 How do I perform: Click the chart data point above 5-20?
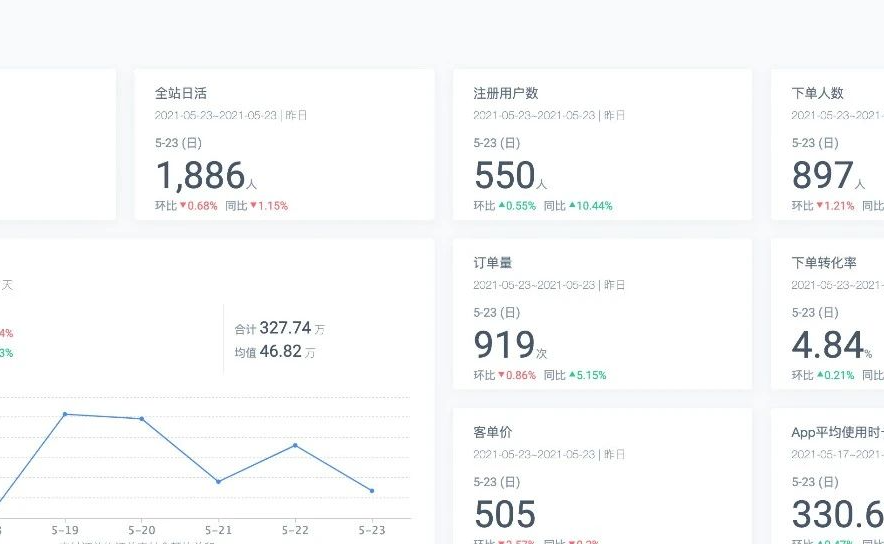coord(142,419)
